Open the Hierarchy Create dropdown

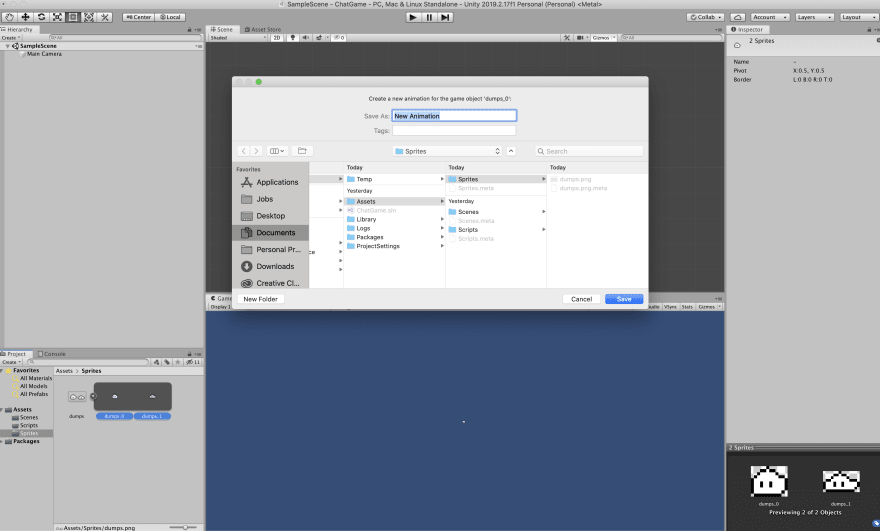tap(11, 38)
